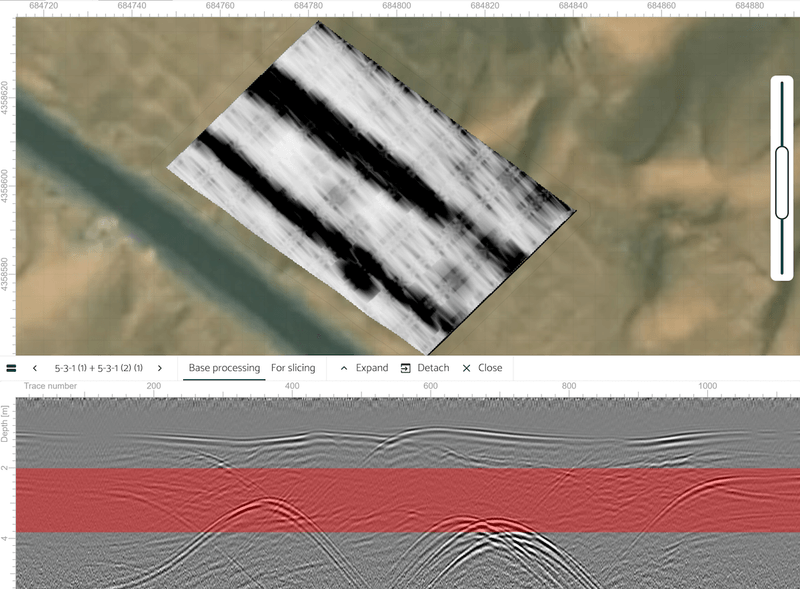
Task: Go to next profile with right chevron
Action: point(160,368)
